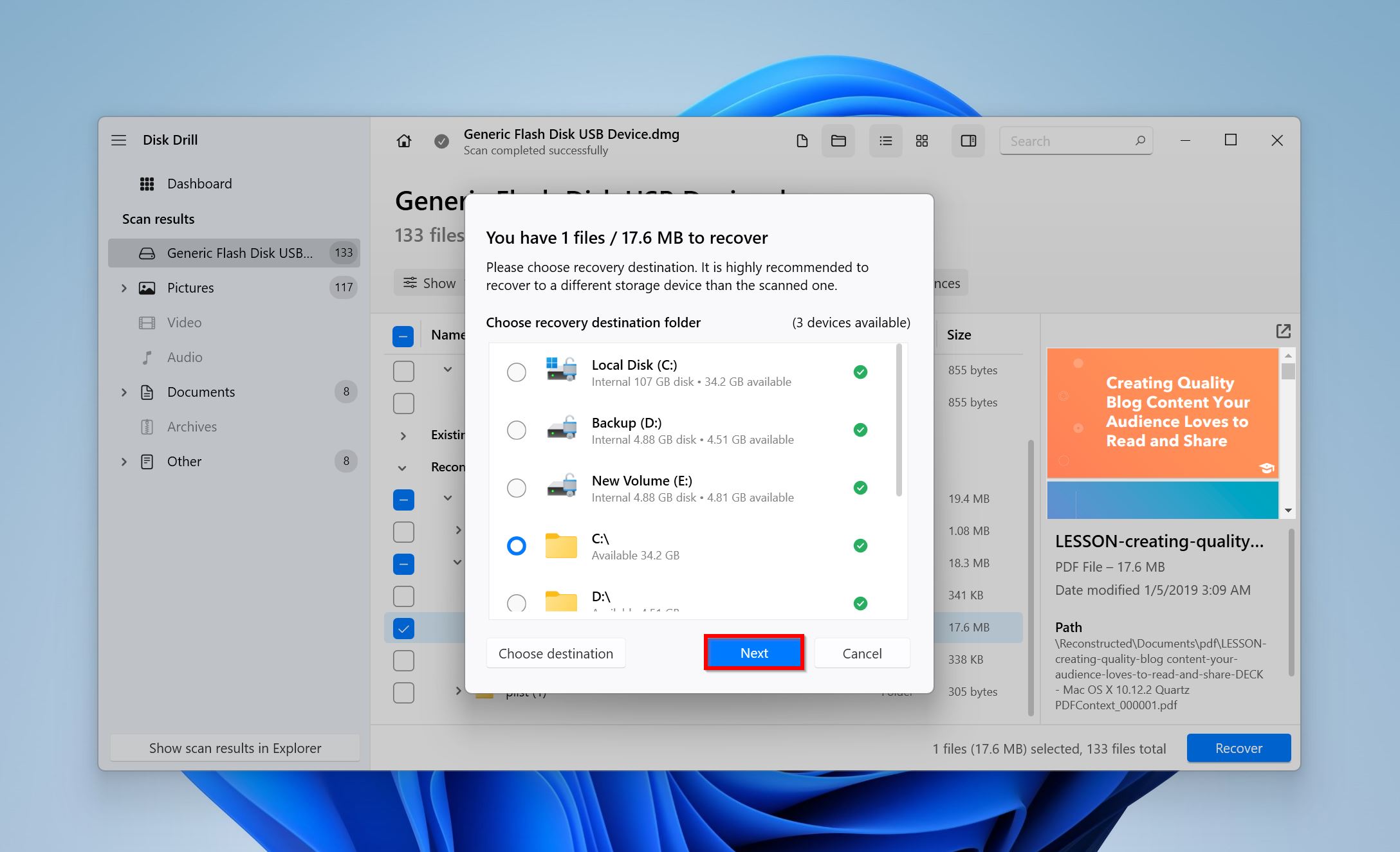Click the split/compare view icon
The height and width of the screenshot is (852, 1400).
point(968,140)
